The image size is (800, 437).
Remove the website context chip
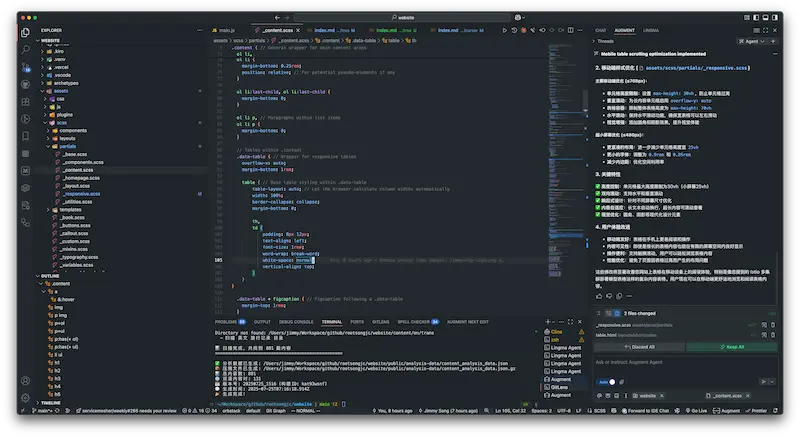pyautogui.click(x=662, y=396)
